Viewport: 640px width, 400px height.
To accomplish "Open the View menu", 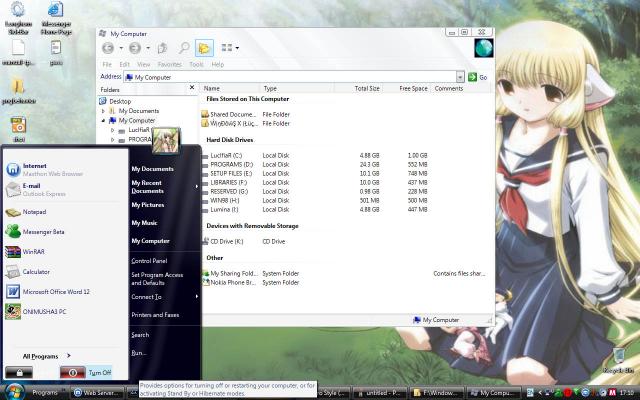I will (143, 64).
